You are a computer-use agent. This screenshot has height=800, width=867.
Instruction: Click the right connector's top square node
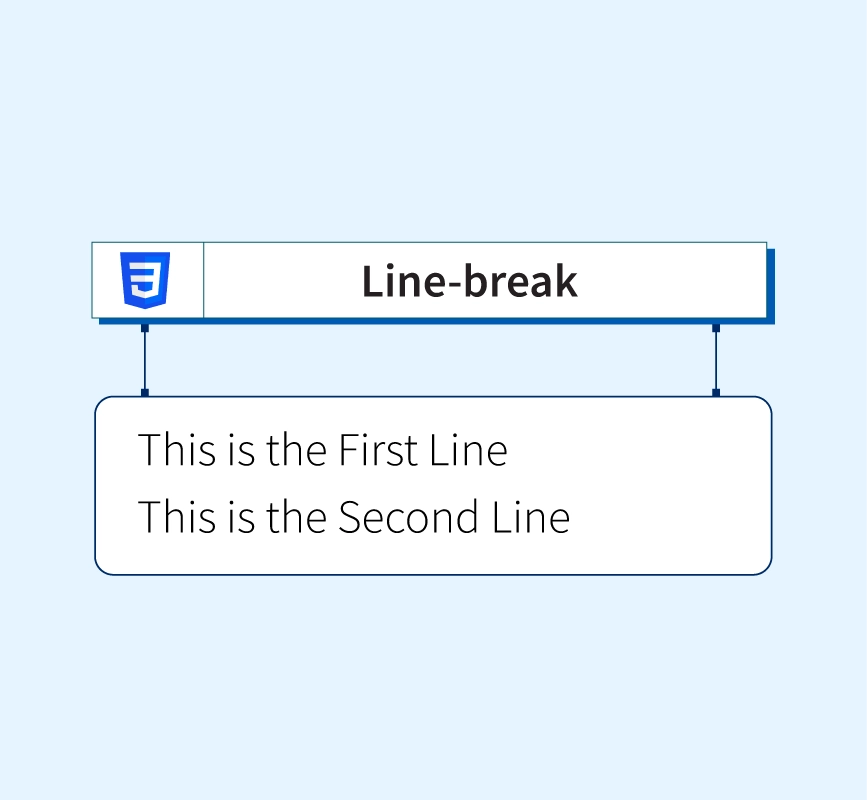coord(716,328)
